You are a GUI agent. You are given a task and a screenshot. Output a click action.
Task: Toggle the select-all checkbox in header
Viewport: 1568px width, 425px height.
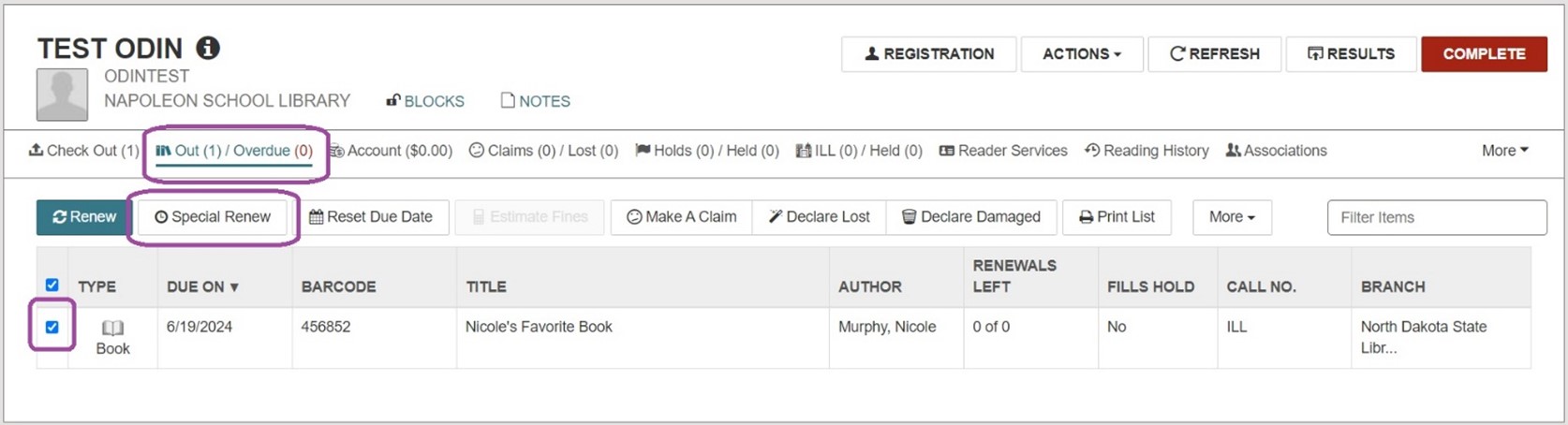52,285
